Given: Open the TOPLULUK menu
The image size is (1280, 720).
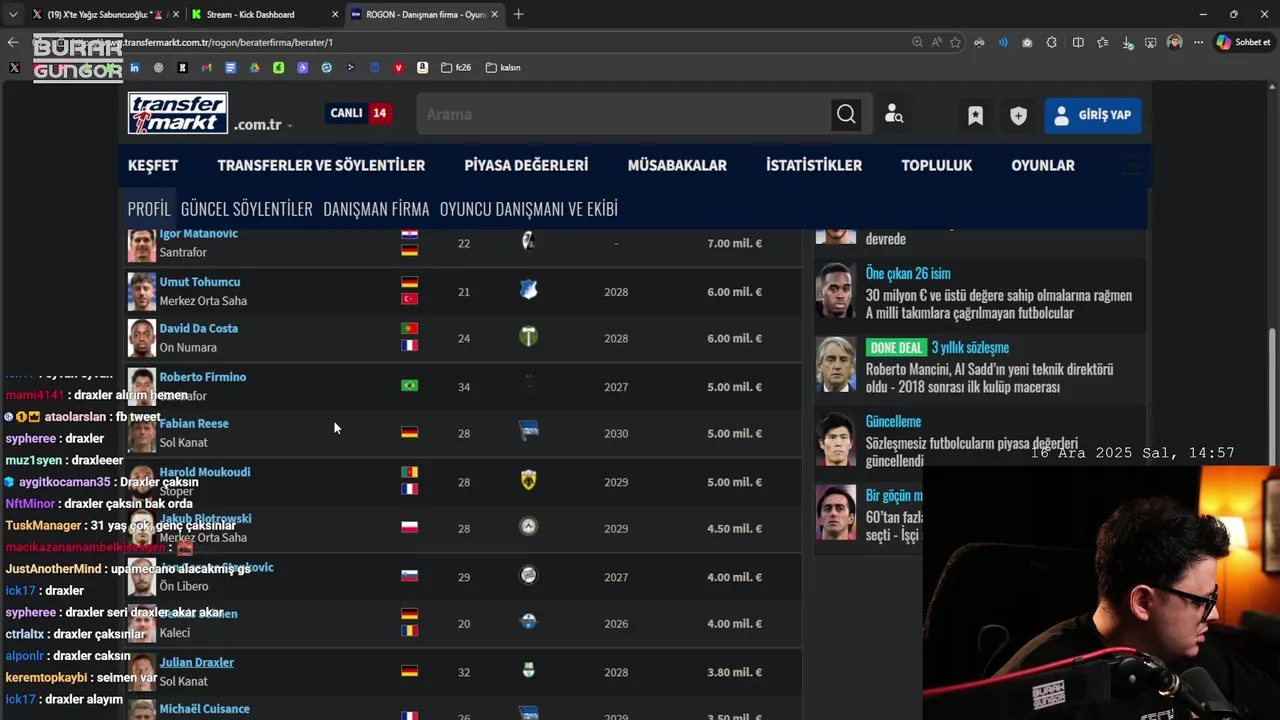Looking at the screenshot, I should (x=936, y=165).
